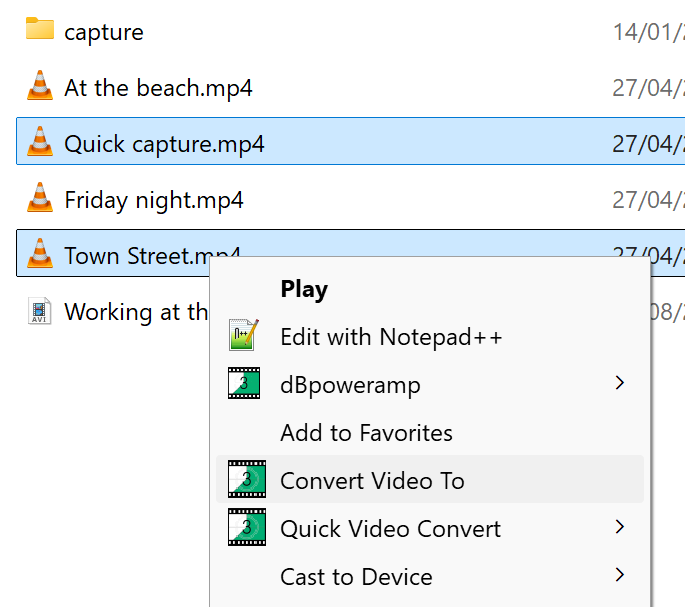
Task: Choose Play from the context menu
Action: point(304,289)
